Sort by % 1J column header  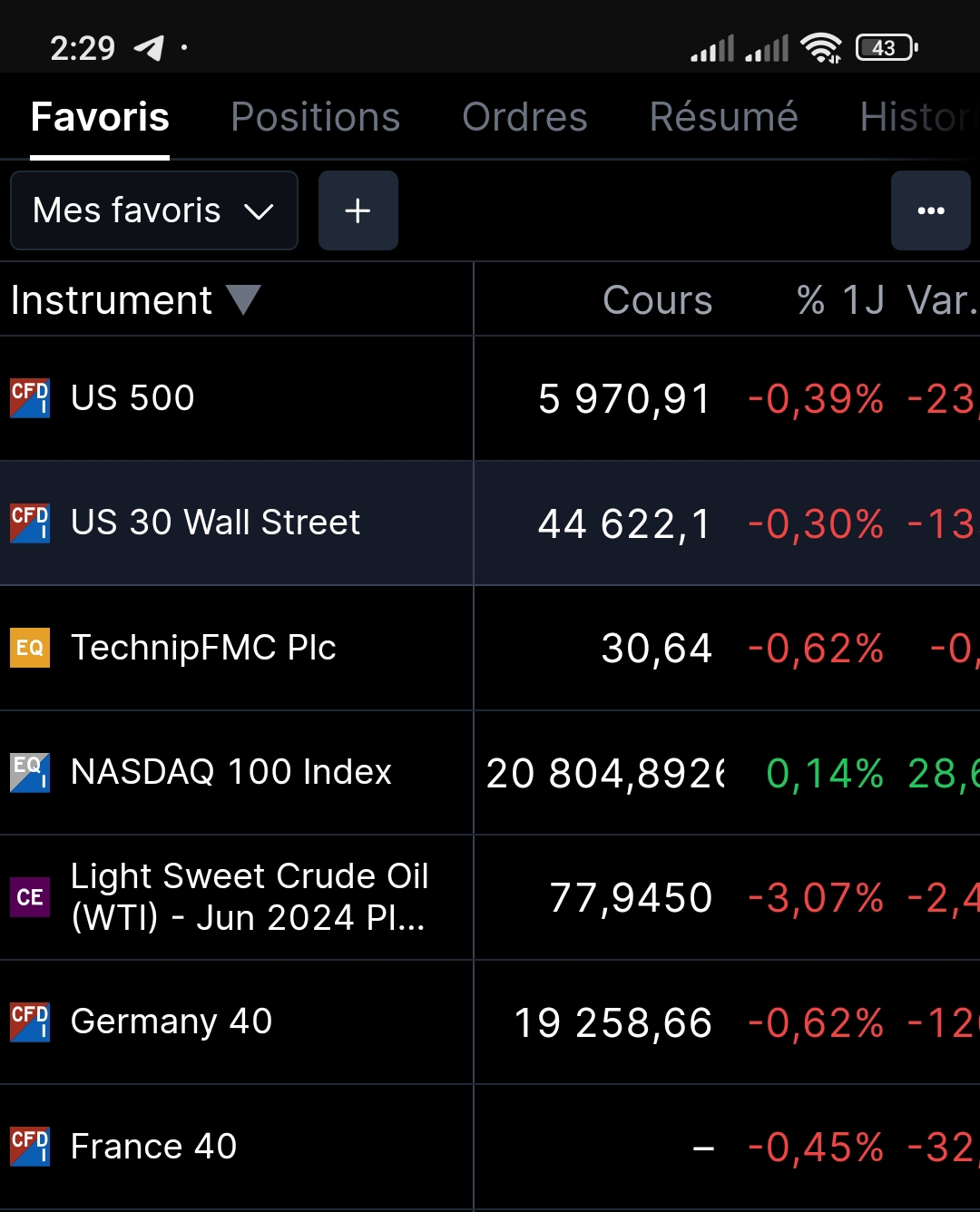(839, 300)
